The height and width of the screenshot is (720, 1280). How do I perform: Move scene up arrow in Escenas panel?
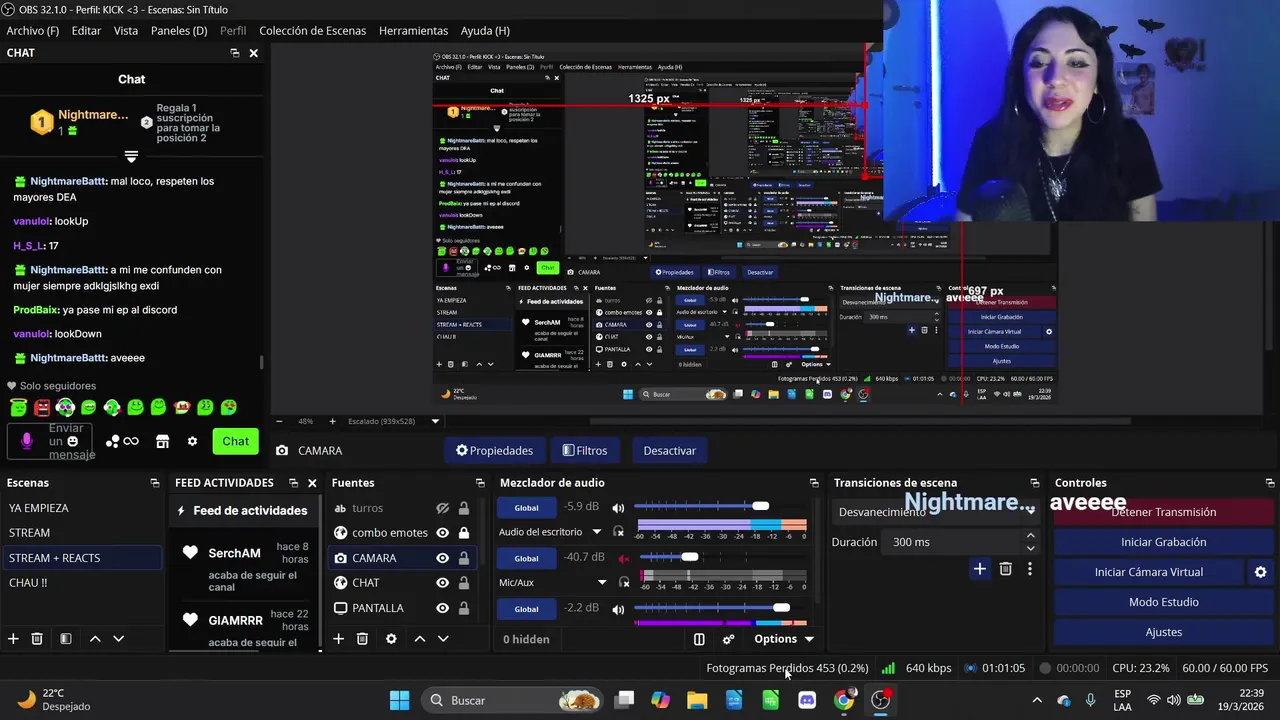(x=95, y=639)
